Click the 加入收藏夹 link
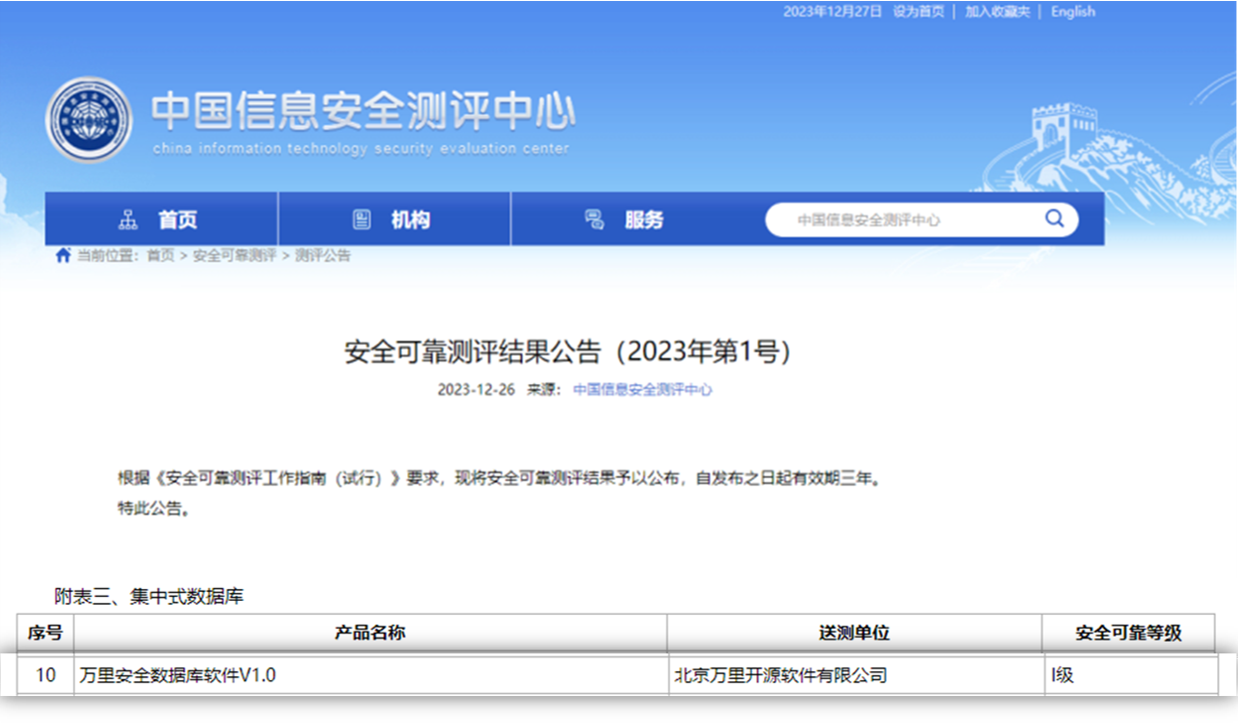The width and height of the screenshot is (1238, 728). [997, 12]
